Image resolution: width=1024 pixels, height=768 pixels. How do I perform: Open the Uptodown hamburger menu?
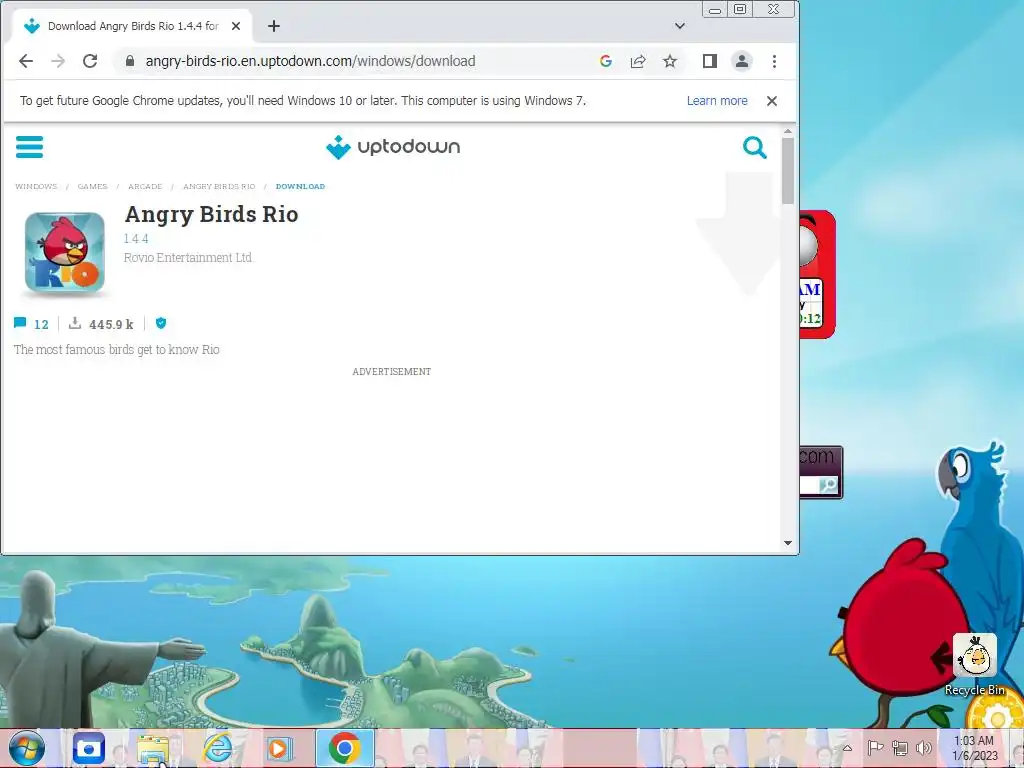click(29, 147)
